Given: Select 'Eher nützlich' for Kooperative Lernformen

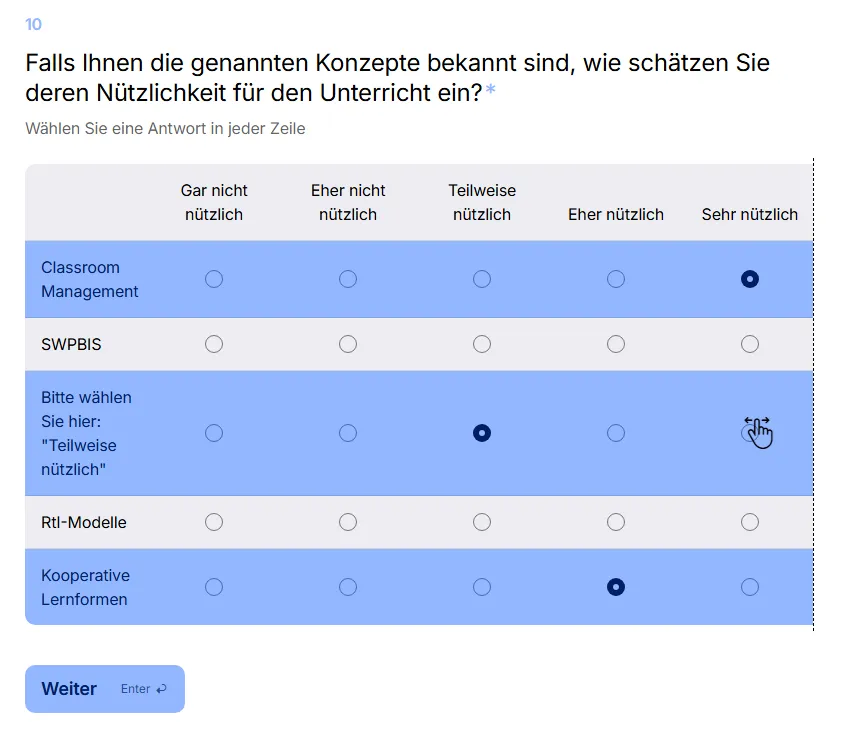Looking at the screenshot, I should pyautogui.click(x=616, y=587).
